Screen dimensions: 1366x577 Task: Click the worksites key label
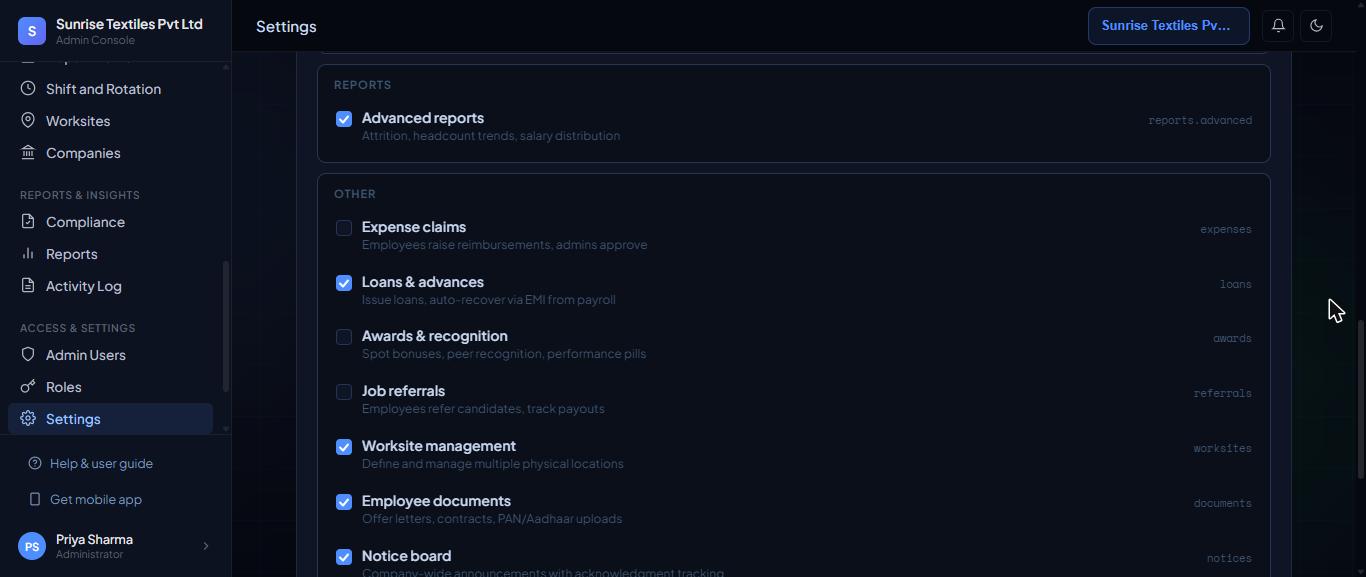click(1223, 448)
